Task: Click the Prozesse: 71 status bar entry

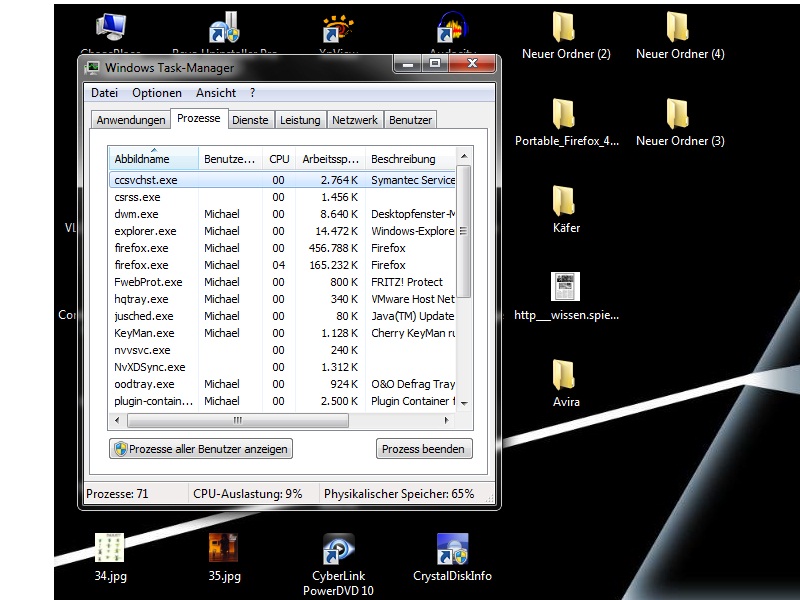Action: pos(117,494)
